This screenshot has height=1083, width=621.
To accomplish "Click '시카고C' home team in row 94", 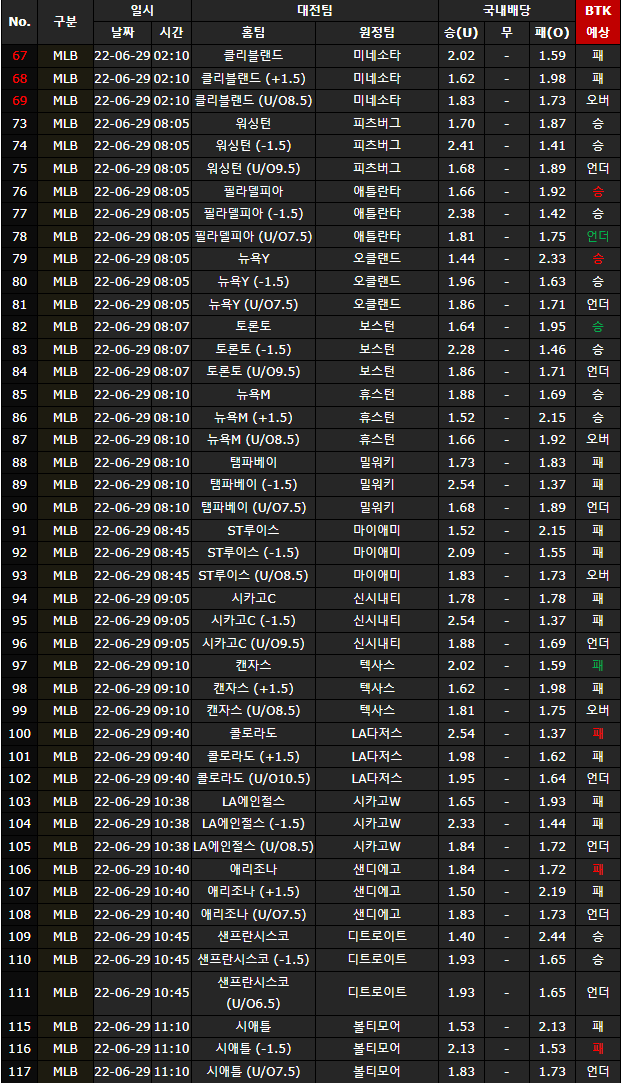I will tap(254, 598).
